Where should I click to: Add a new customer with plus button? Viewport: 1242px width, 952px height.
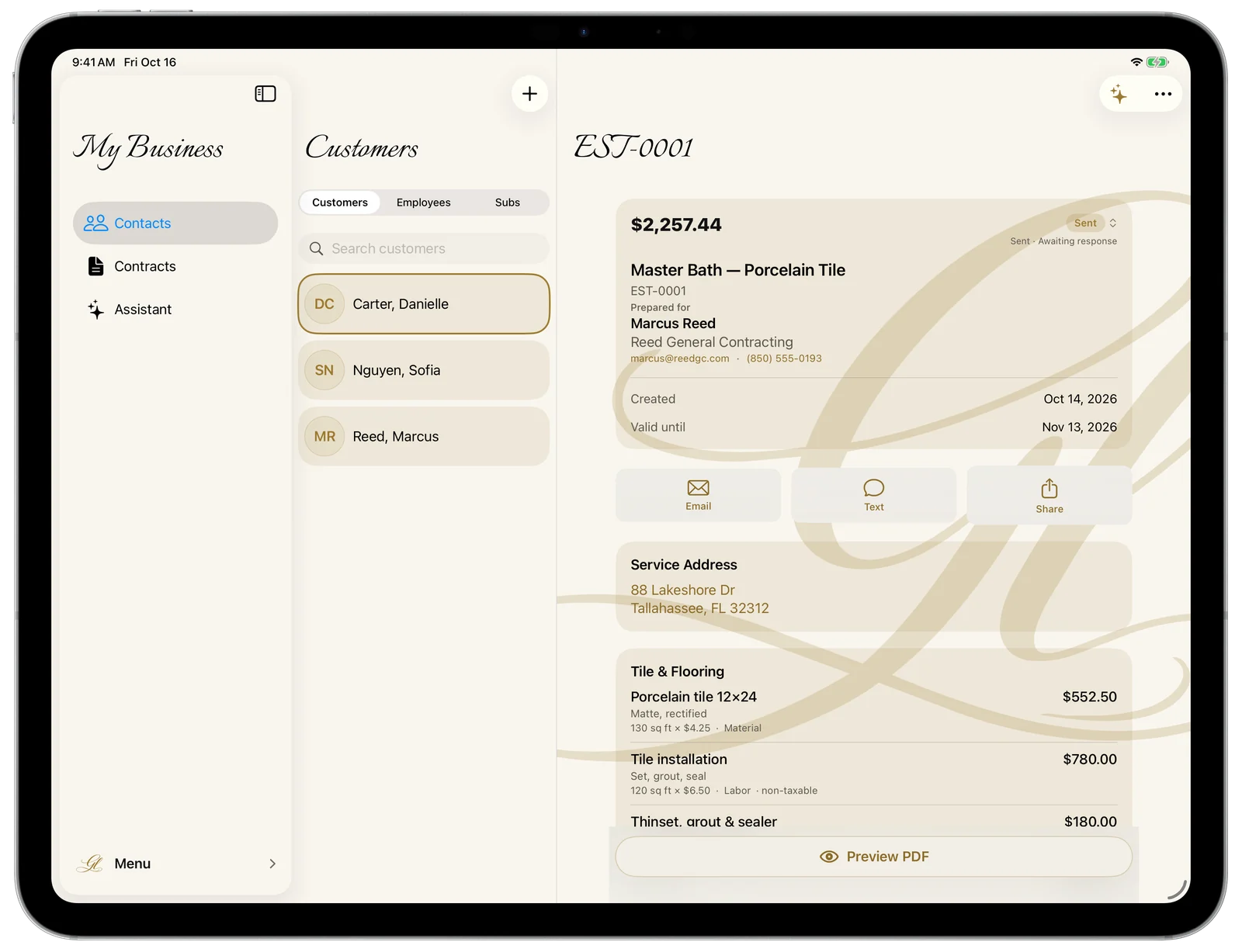pos(530,94)
